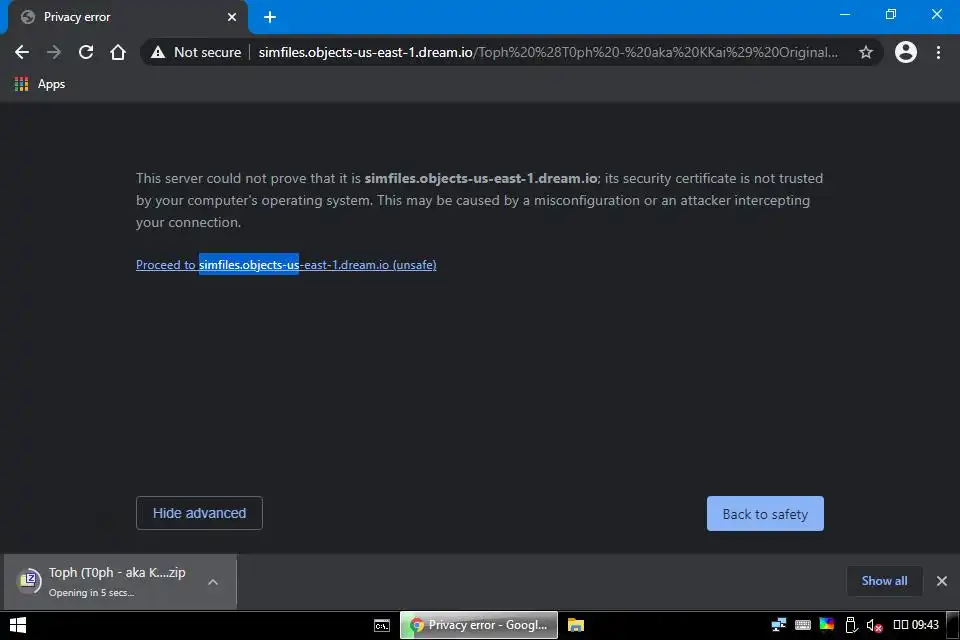960x640 pixels.
Task: Go back using the browser back arrow
Action: (x=22, y=53)
